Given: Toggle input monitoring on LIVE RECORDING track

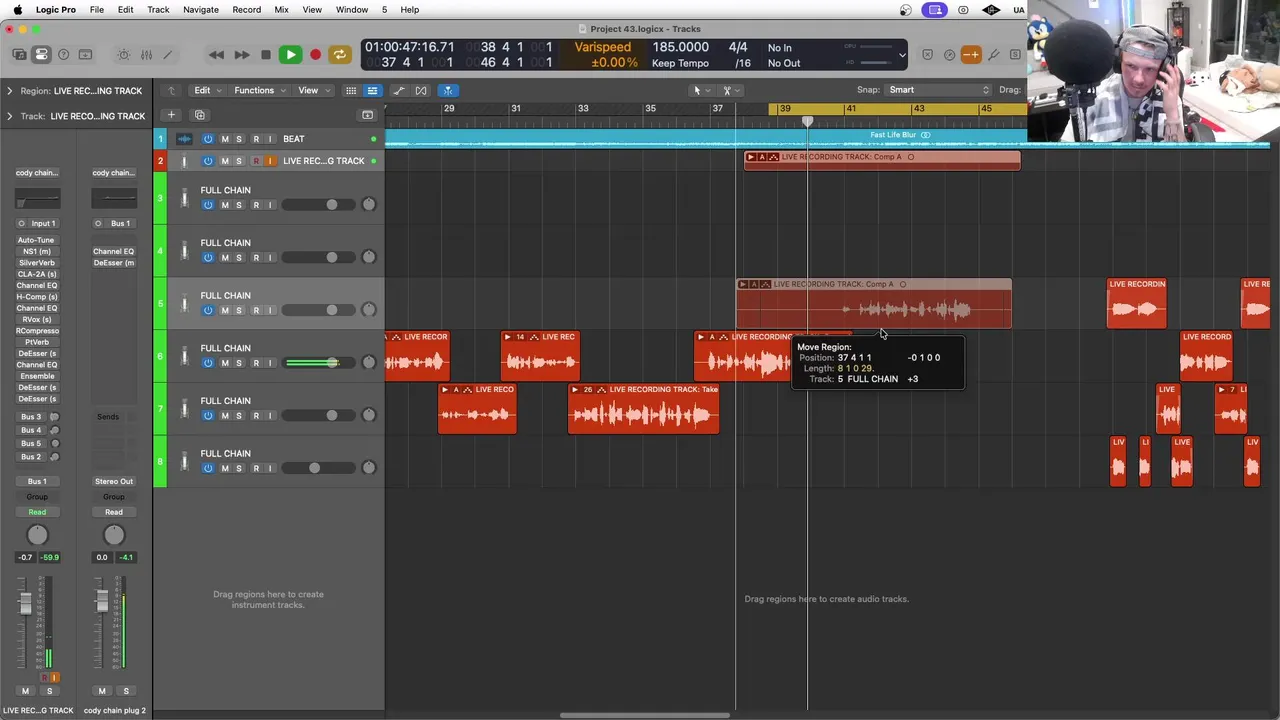Looking at the screenshot, I should pos(269,161).
